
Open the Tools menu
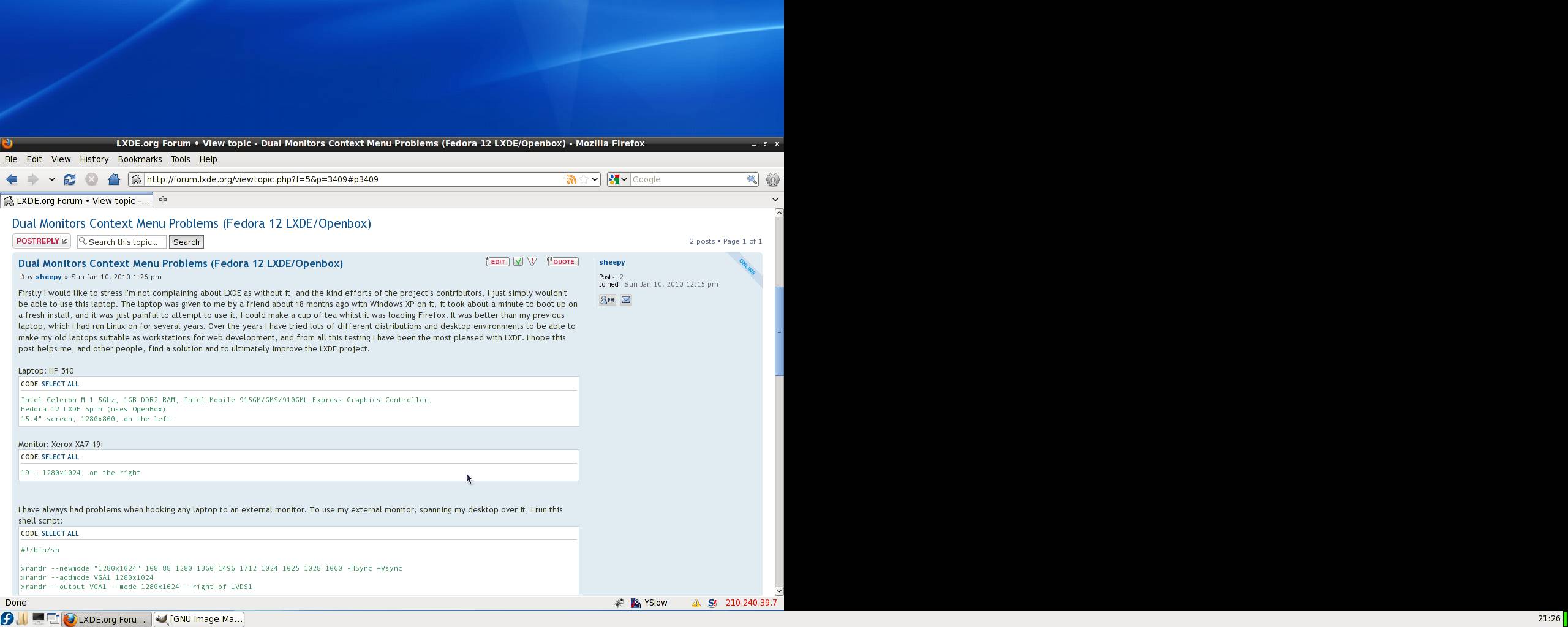(x=180, y=159)
